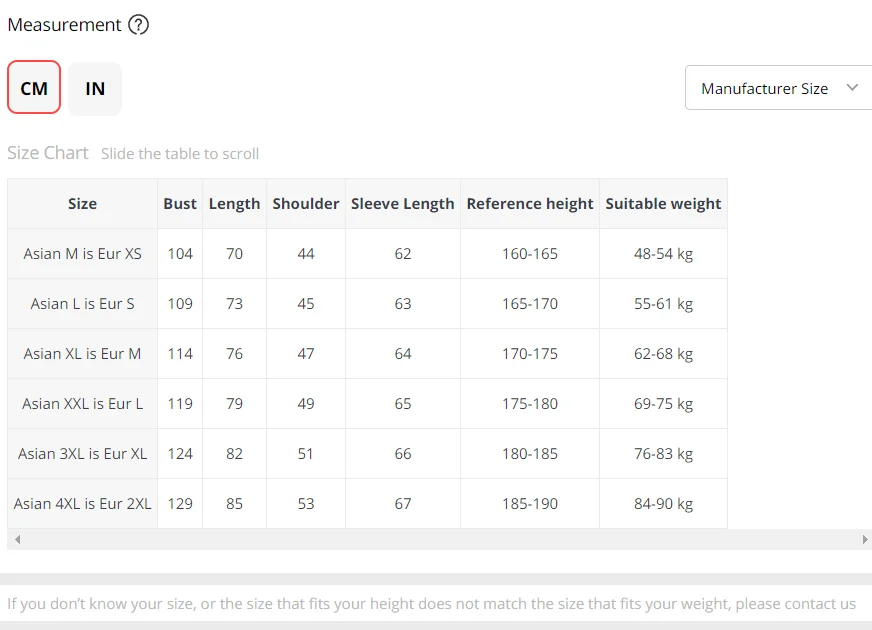
Task: Click the Suitable weight column header
Action: pos(663,204)
